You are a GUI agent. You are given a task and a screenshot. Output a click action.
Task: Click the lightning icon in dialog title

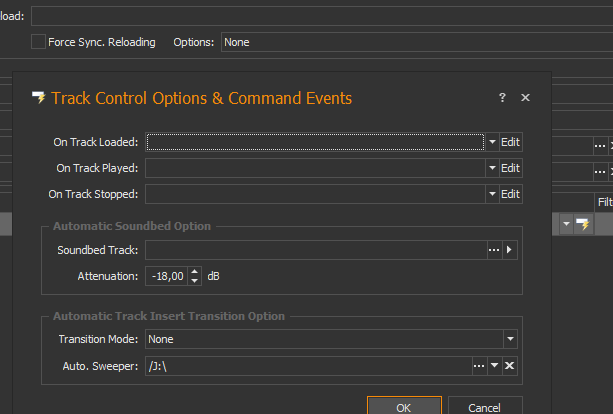coord(39,98)
